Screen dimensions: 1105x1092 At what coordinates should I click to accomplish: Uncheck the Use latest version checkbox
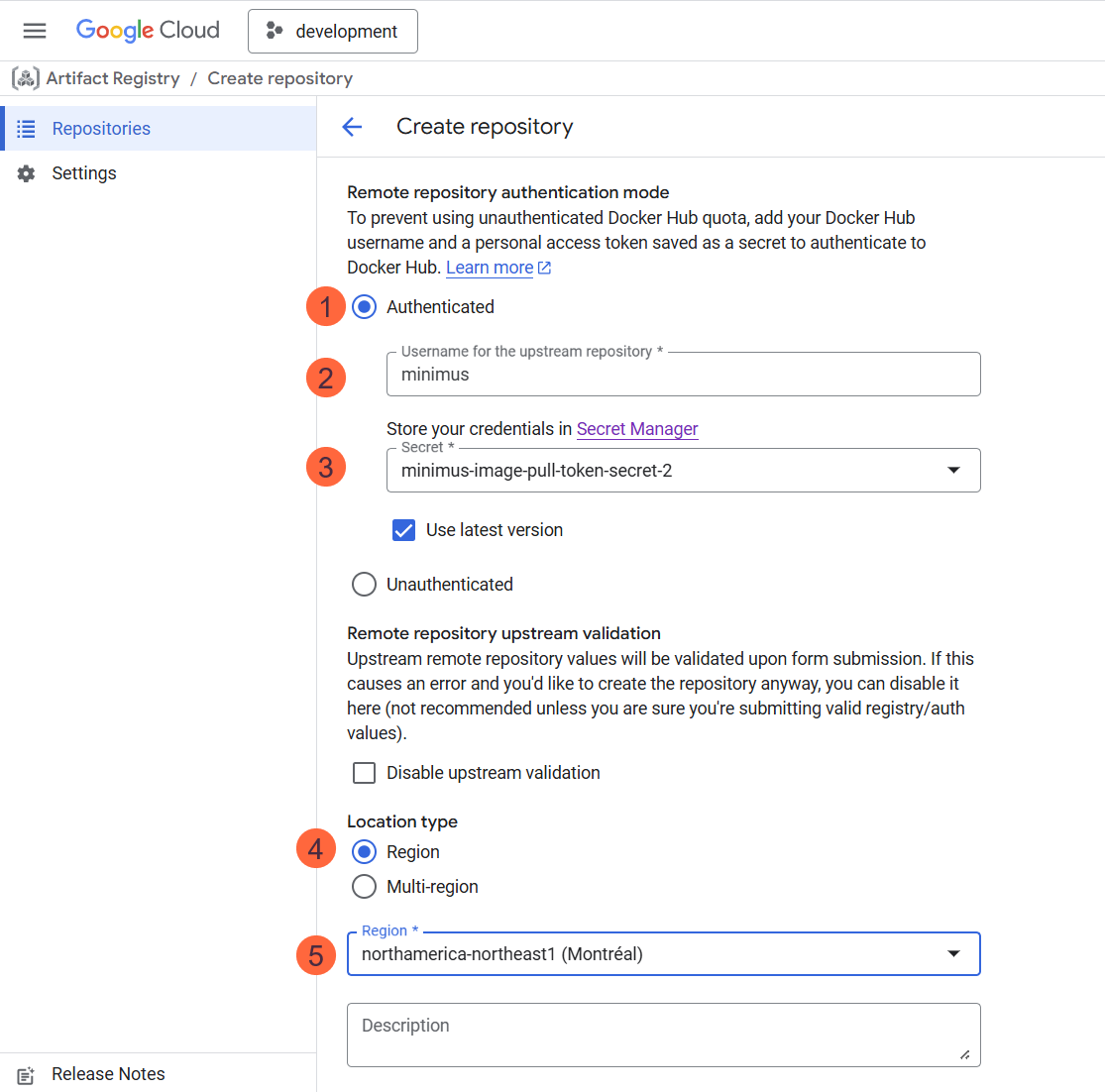point(403,530)
